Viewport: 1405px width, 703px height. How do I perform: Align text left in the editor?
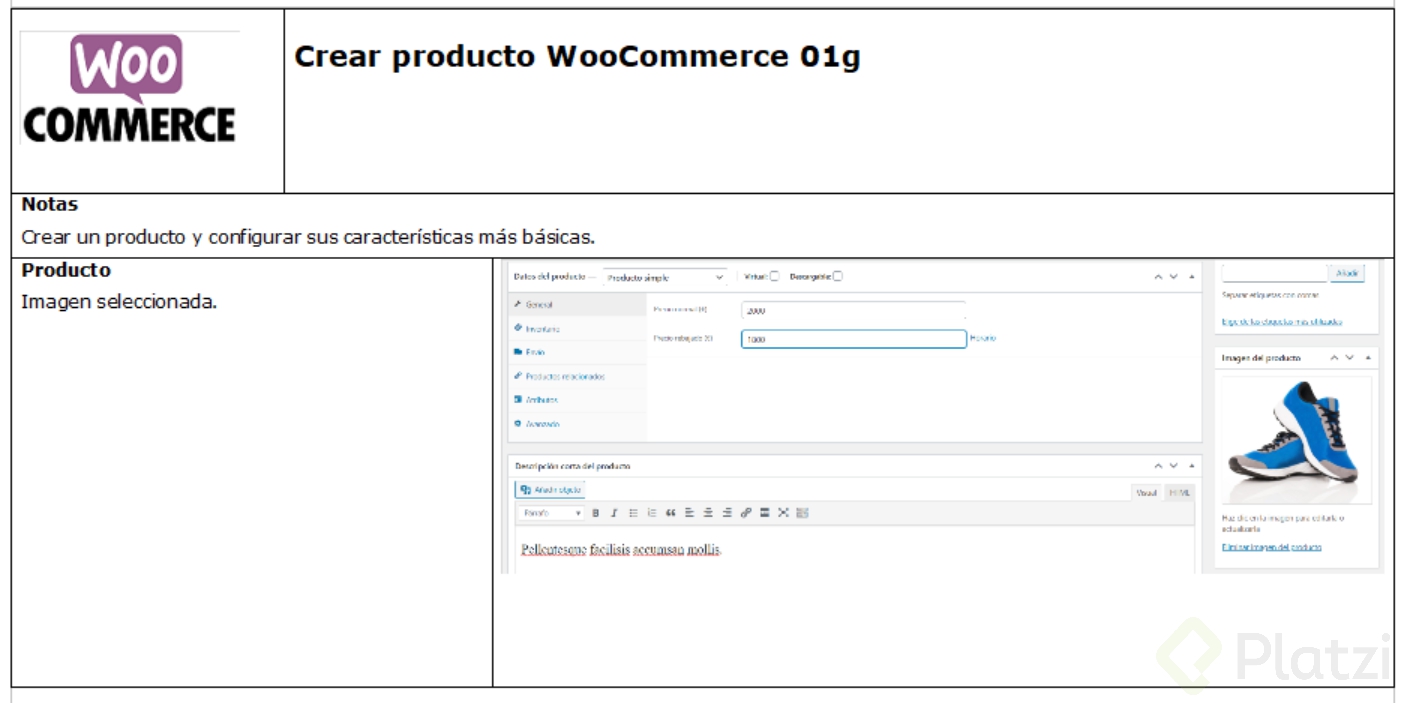(x=689, y=513)
